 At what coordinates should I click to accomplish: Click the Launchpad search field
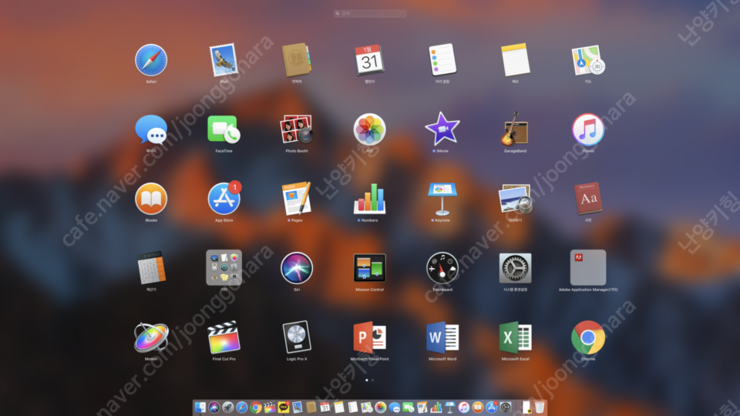click(370, 14)
